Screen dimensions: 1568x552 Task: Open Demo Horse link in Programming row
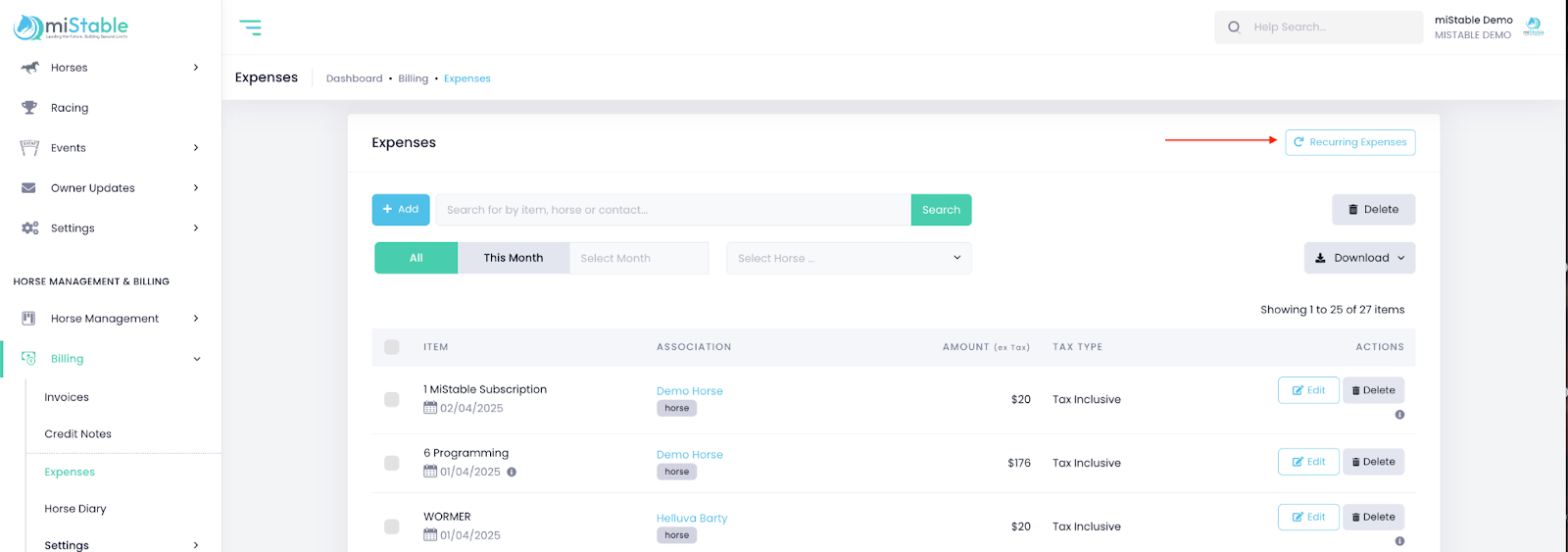point(690,455)
